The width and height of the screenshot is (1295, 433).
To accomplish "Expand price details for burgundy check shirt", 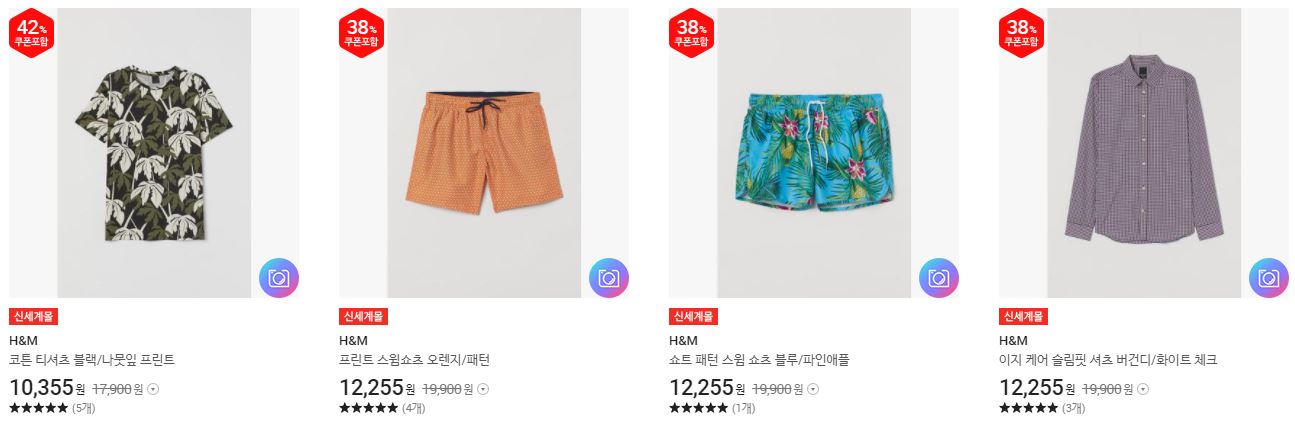I will [1142, 389].
